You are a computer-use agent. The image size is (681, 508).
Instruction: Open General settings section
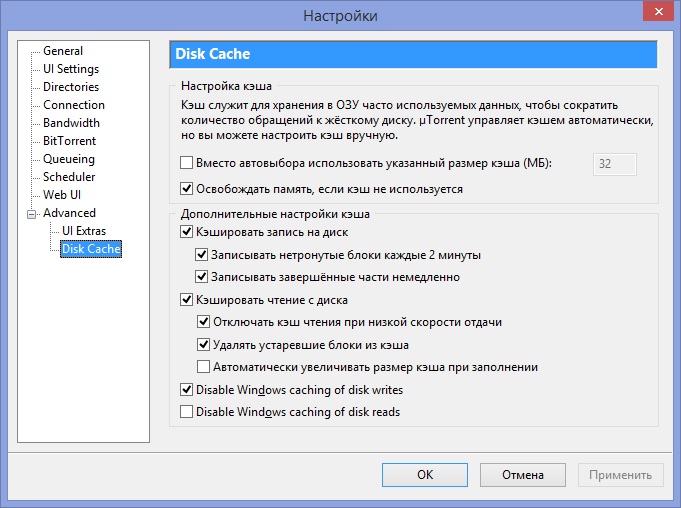[x=62, y=51]
